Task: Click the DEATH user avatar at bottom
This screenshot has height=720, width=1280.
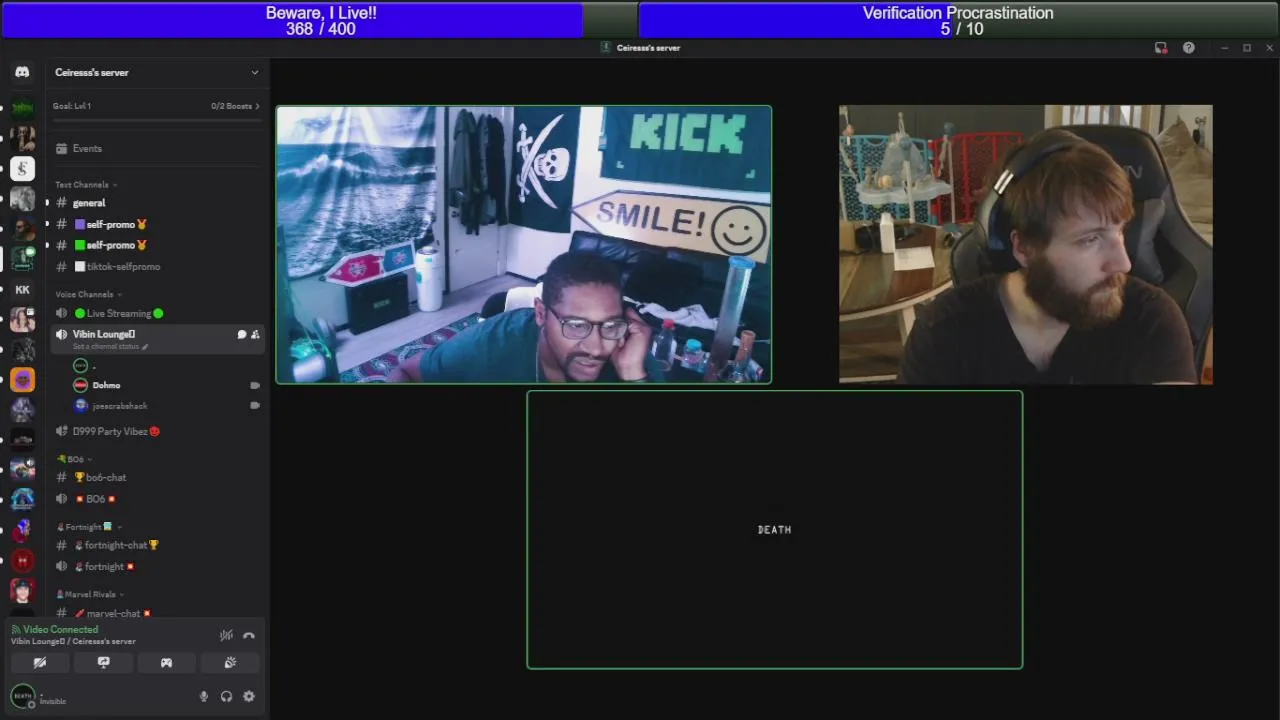Action: click(x=22, y=696)
